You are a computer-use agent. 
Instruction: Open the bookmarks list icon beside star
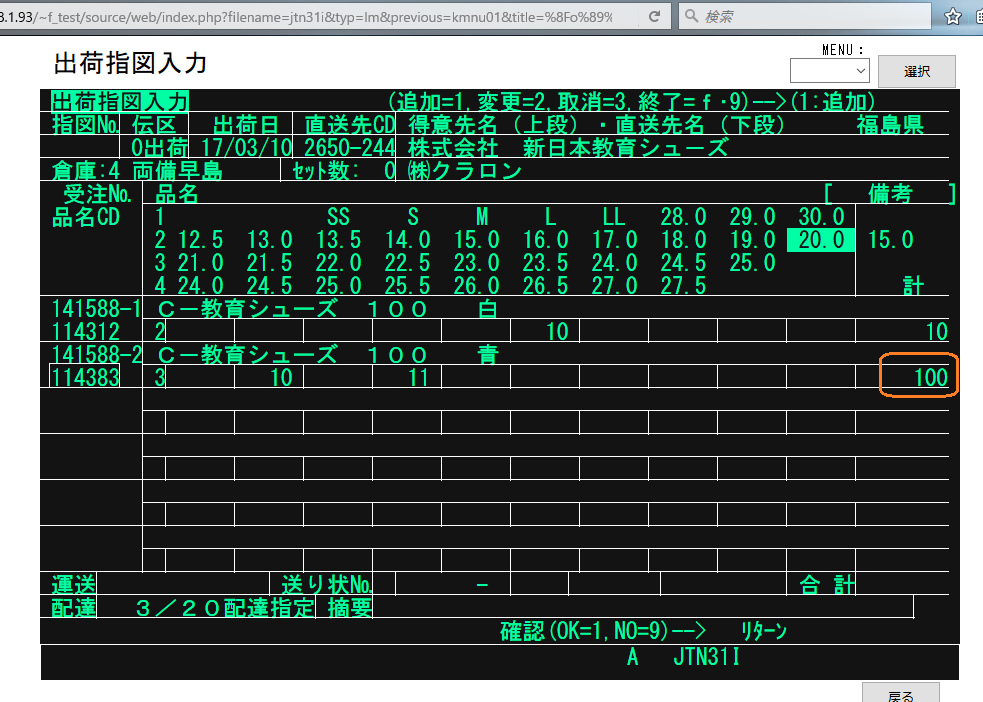point(977,17)
